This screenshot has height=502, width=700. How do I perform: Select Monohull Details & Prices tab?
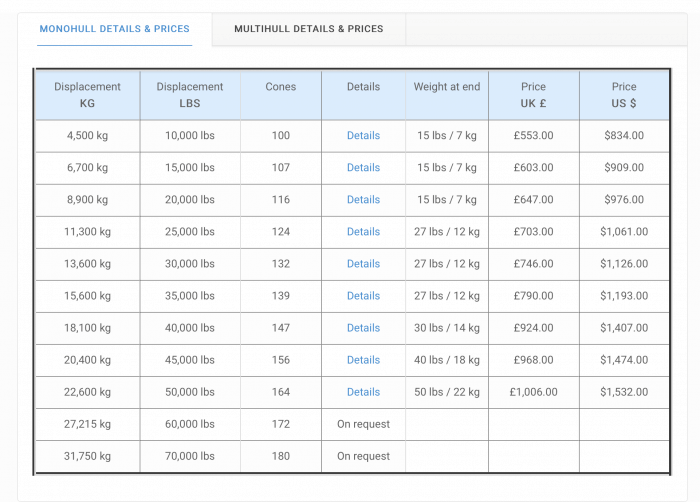coord(114,29)
